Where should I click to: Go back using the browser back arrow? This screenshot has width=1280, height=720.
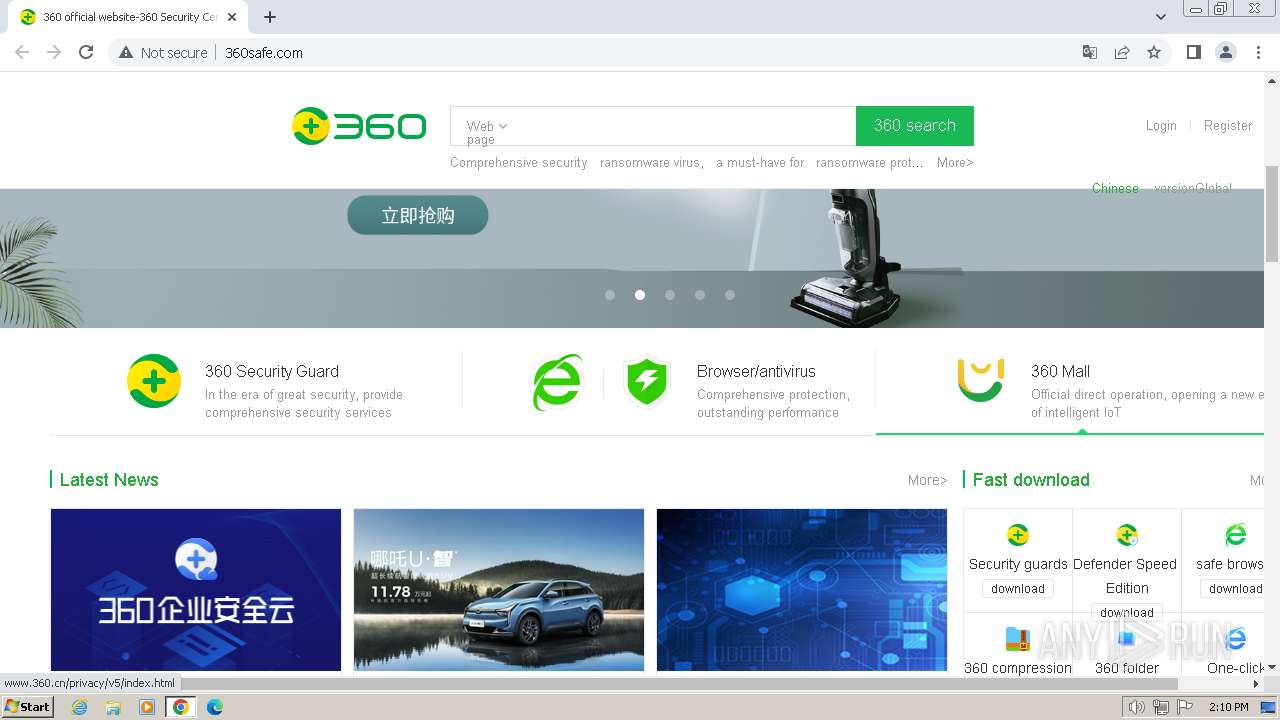[22, 52]
